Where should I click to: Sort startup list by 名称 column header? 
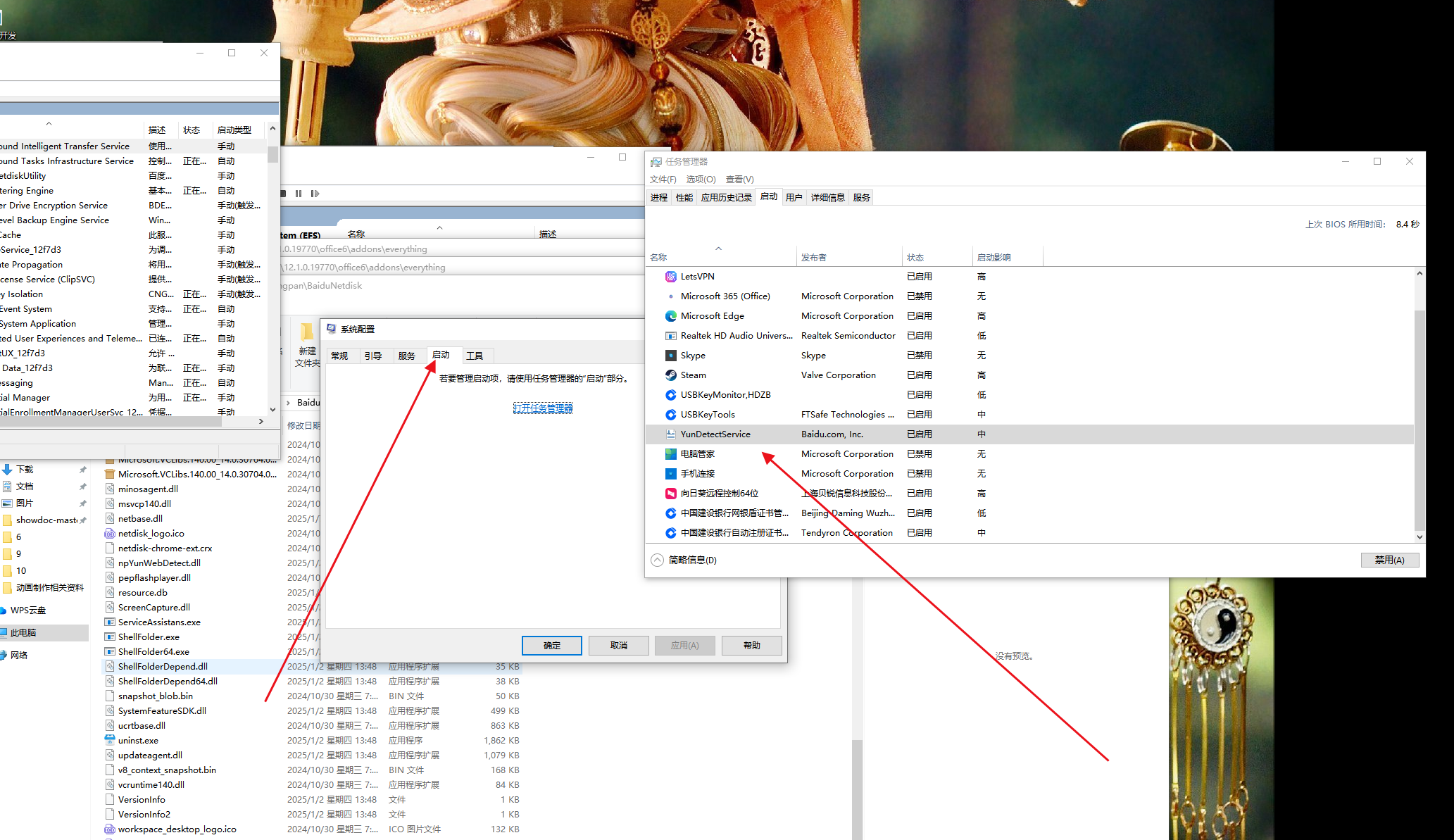(x=721, y=258)
